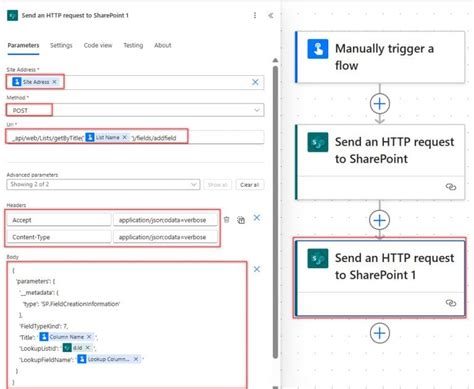
Task: Delete the Accept header row
Action: point(227,220)
